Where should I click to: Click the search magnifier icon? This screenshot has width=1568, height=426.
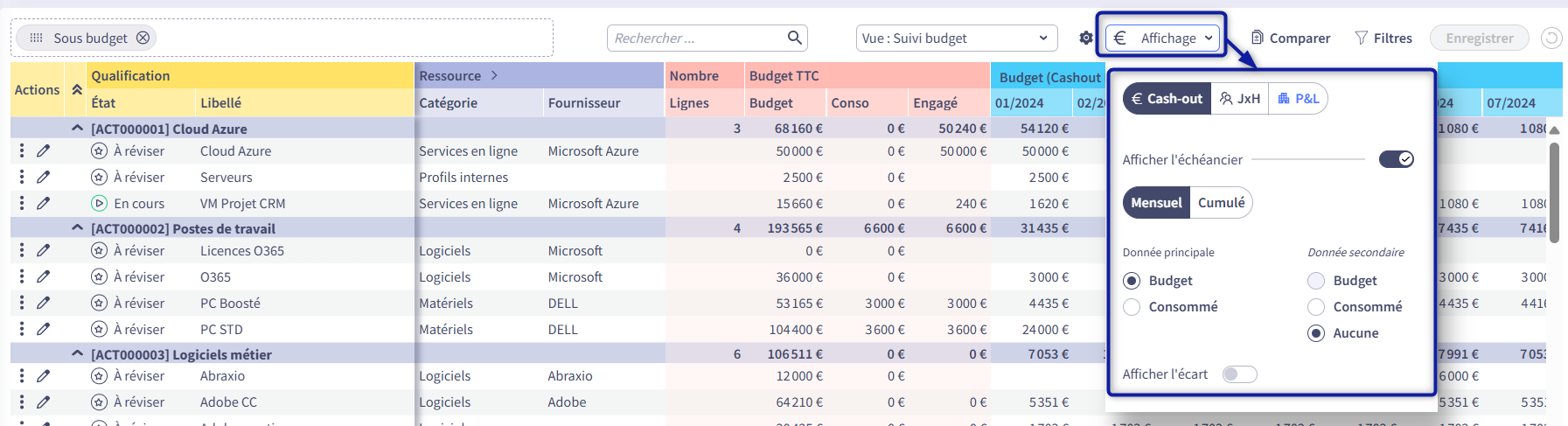pyautogui.click(x=794, y=38)
